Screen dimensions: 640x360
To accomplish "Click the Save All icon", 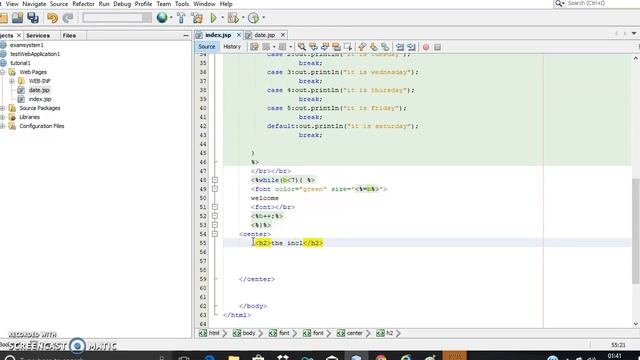I will 33,18.
